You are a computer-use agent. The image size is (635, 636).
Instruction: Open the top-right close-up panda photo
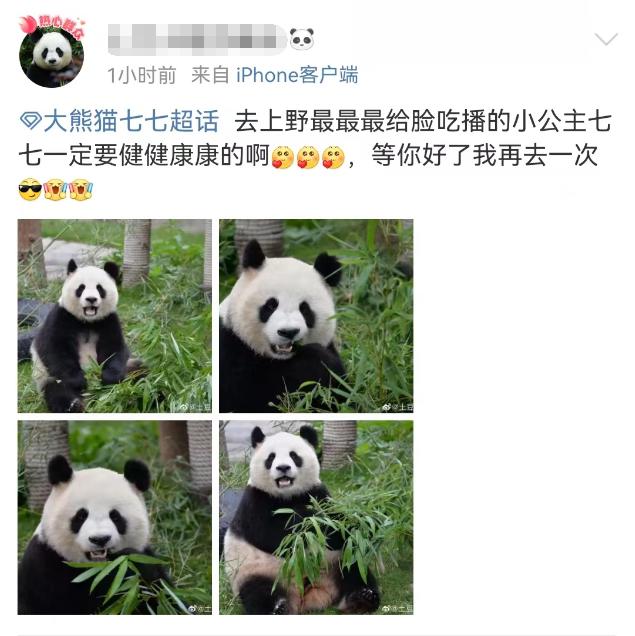(x=316, y=316)
